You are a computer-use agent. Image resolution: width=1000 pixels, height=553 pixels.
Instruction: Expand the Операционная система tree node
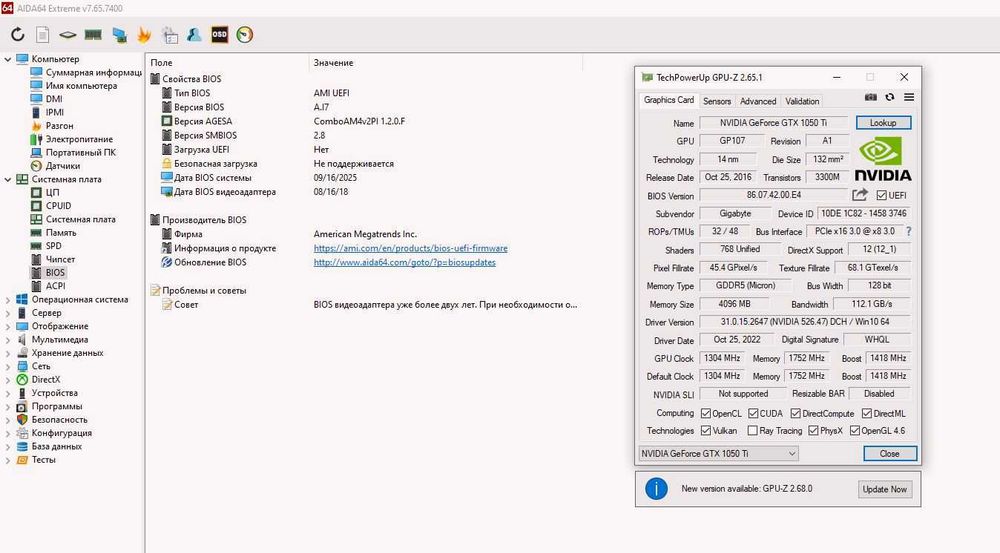[x=8, y=300]
